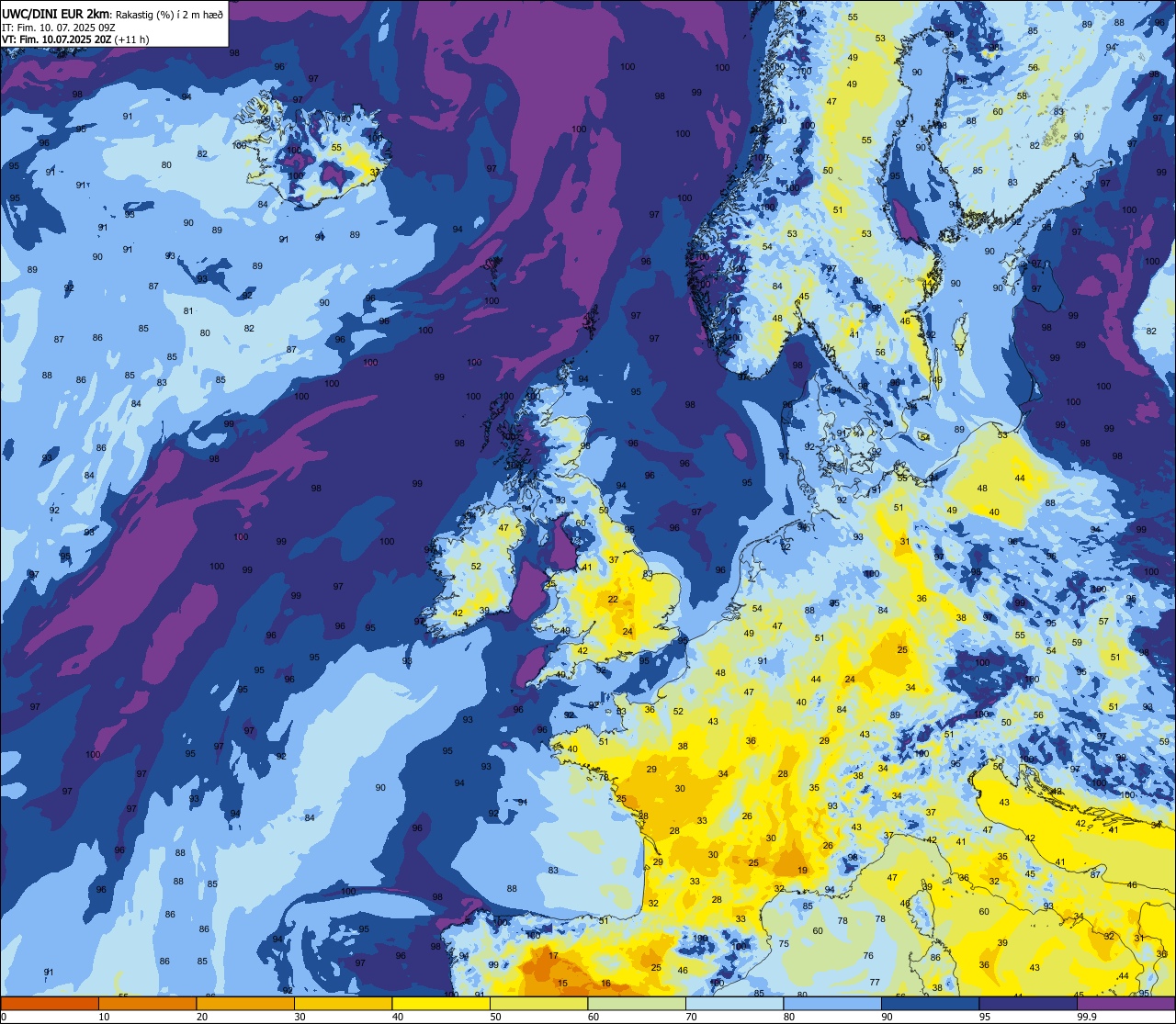Viewport: 1176px width, 1024px height.
Task: Click the 60–70 % yellow-green legend swatch
Action: pos(637,1003)
